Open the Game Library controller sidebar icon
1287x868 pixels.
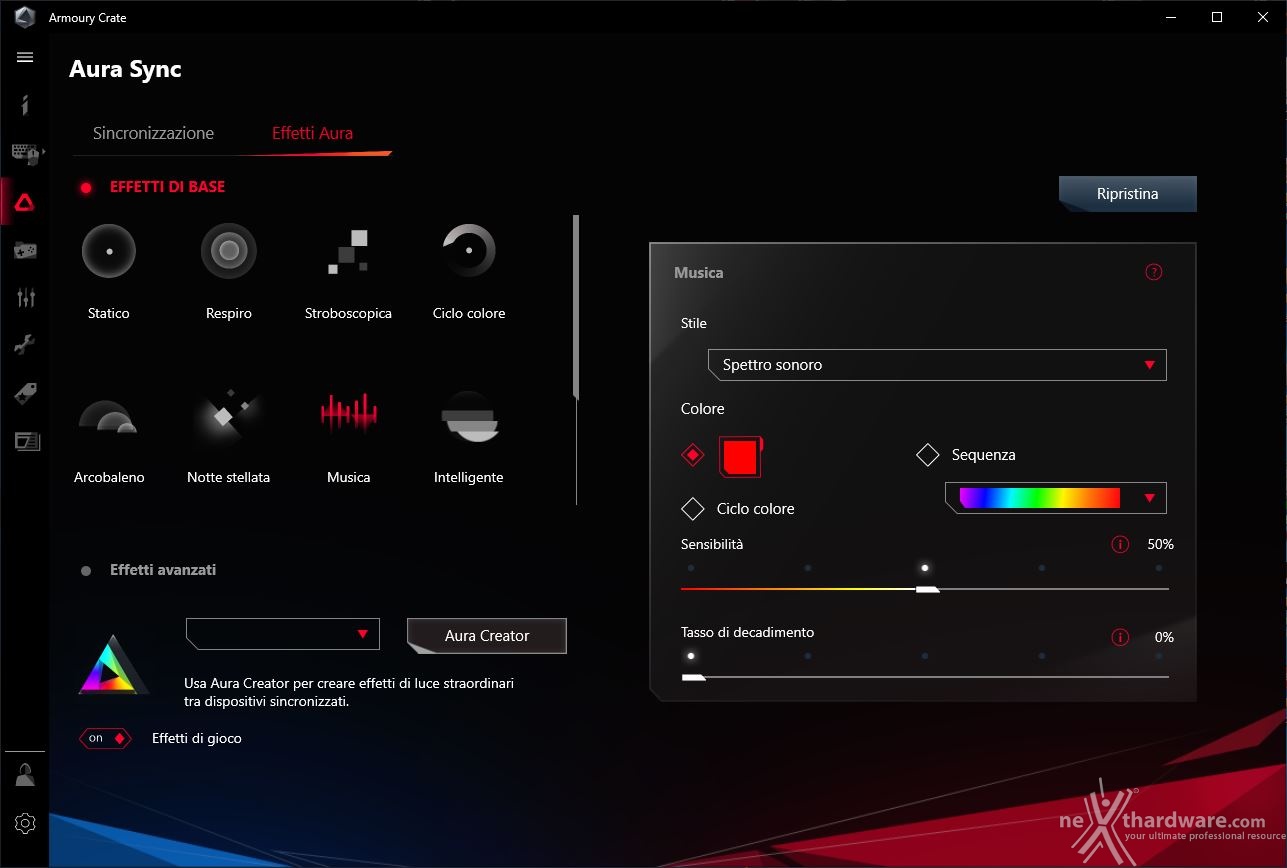coord(25,250)
